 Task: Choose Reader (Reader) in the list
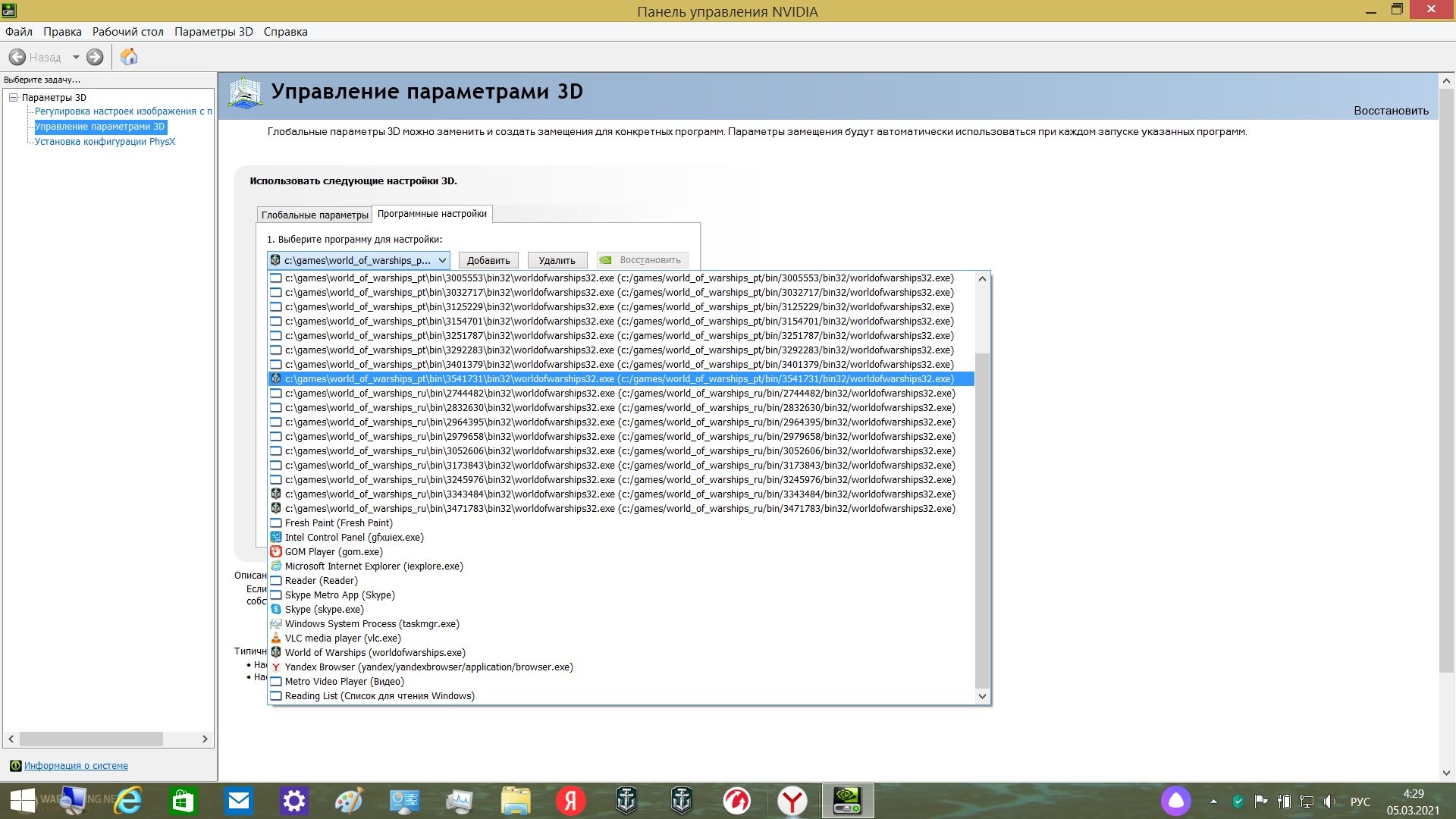point(622,581)
